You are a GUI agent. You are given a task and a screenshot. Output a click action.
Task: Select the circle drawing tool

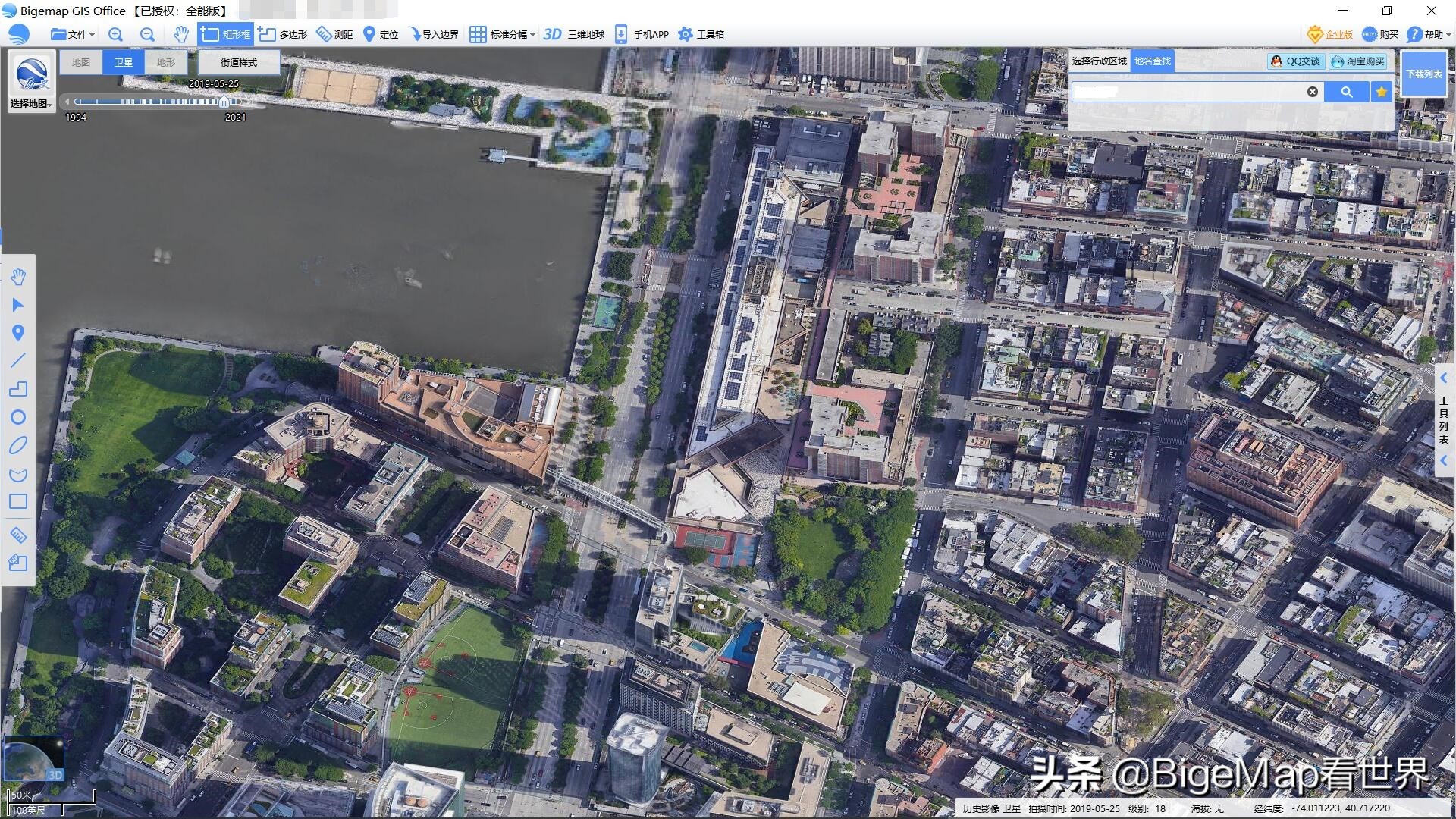[18, 417]
